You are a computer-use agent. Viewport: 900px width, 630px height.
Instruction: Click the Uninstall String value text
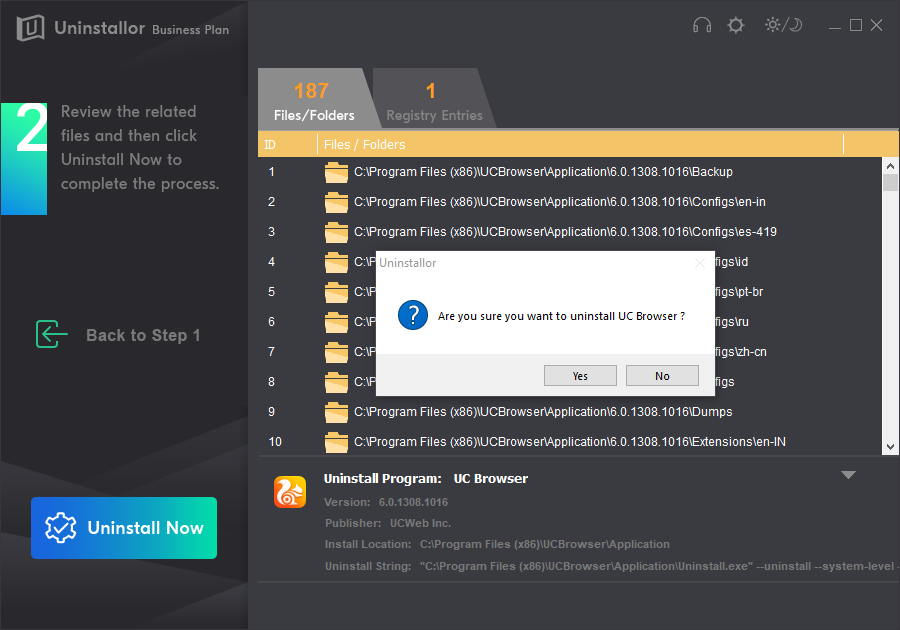pos(657,566)
